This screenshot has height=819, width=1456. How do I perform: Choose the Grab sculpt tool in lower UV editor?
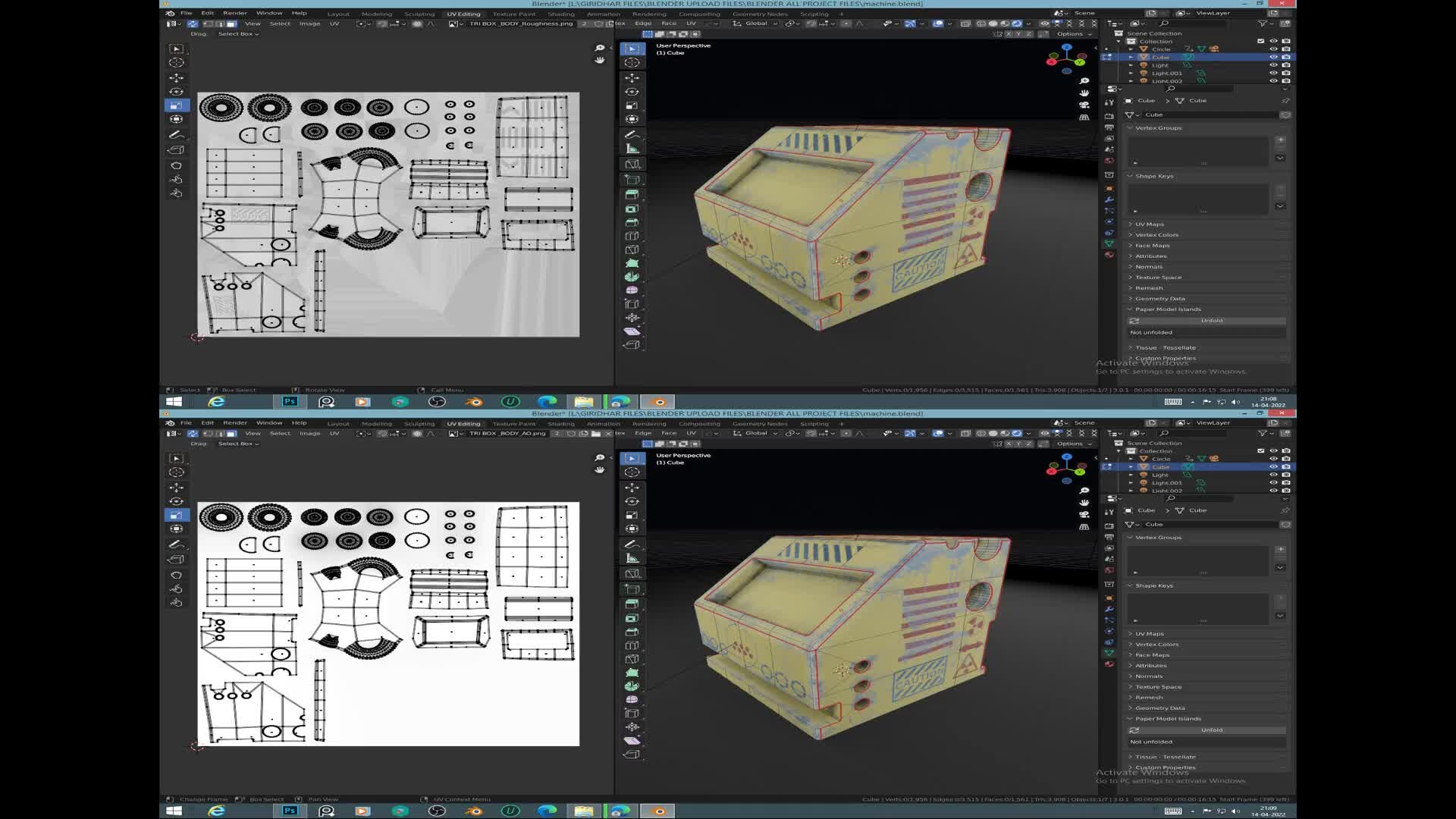tap(176, 575)
